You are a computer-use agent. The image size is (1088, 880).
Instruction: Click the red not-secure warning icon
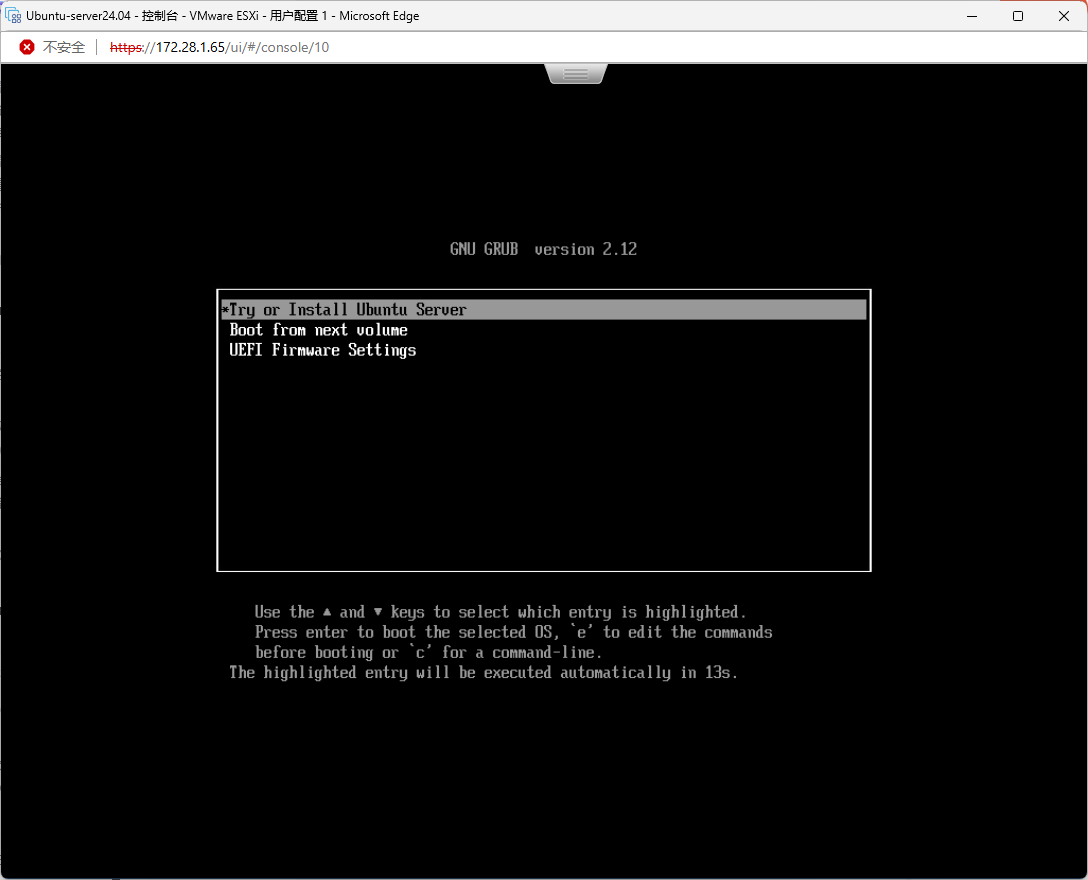click(27, 47)
